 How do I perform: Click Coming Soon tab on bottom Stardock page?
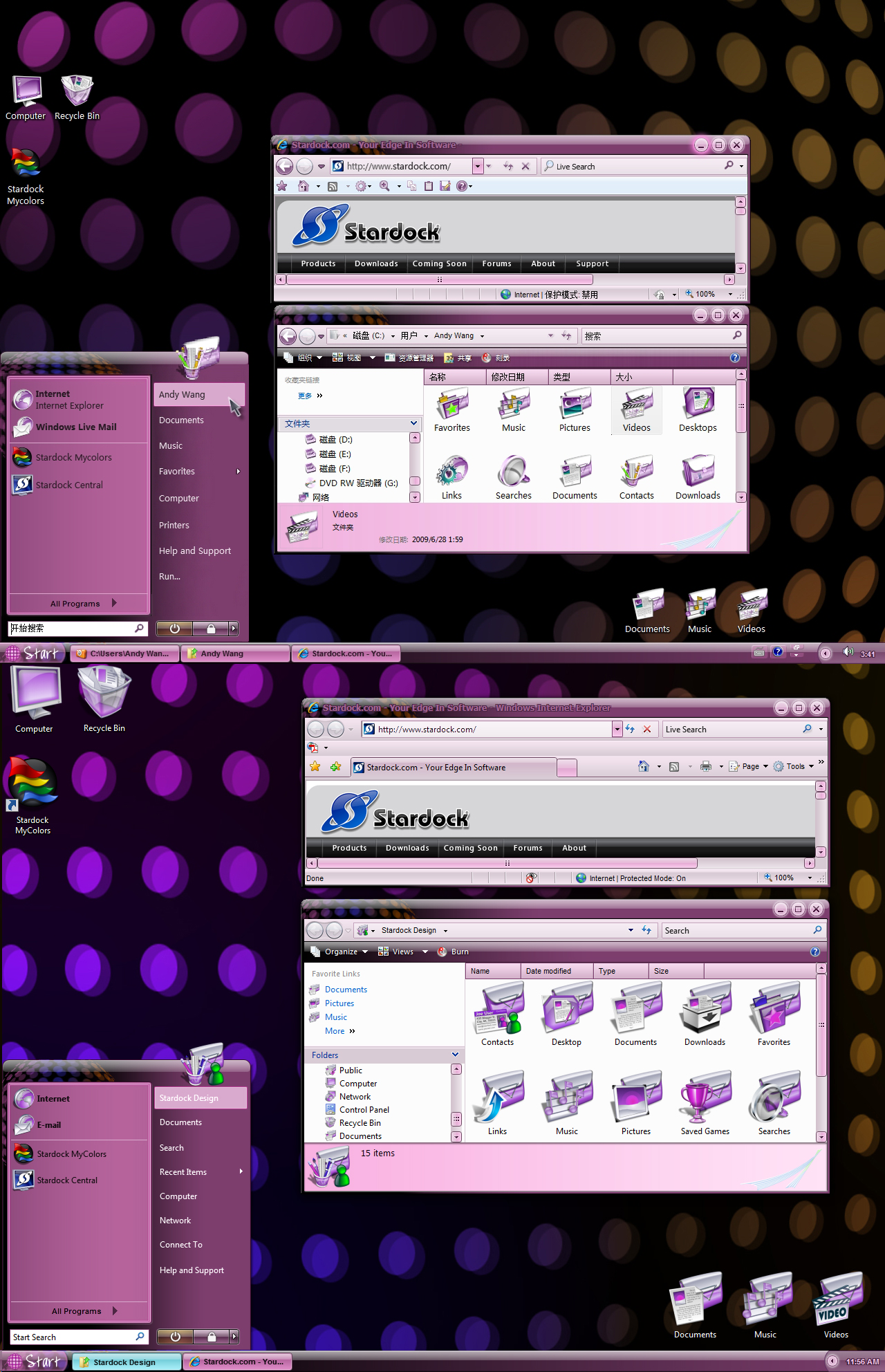[470, 848]
